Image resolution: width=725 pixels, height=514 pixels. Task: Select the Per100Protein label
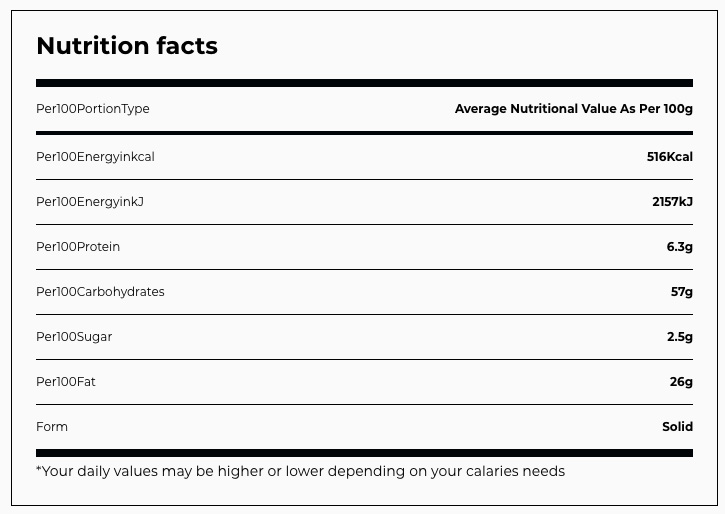[x=78, y=247]
